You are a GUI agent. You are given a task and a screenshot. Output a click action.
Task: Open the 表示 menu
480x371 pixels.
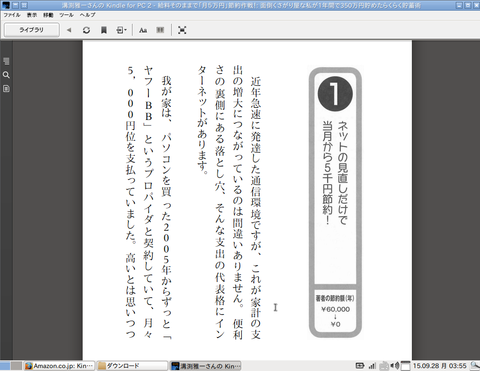click(x=32, y=15)
